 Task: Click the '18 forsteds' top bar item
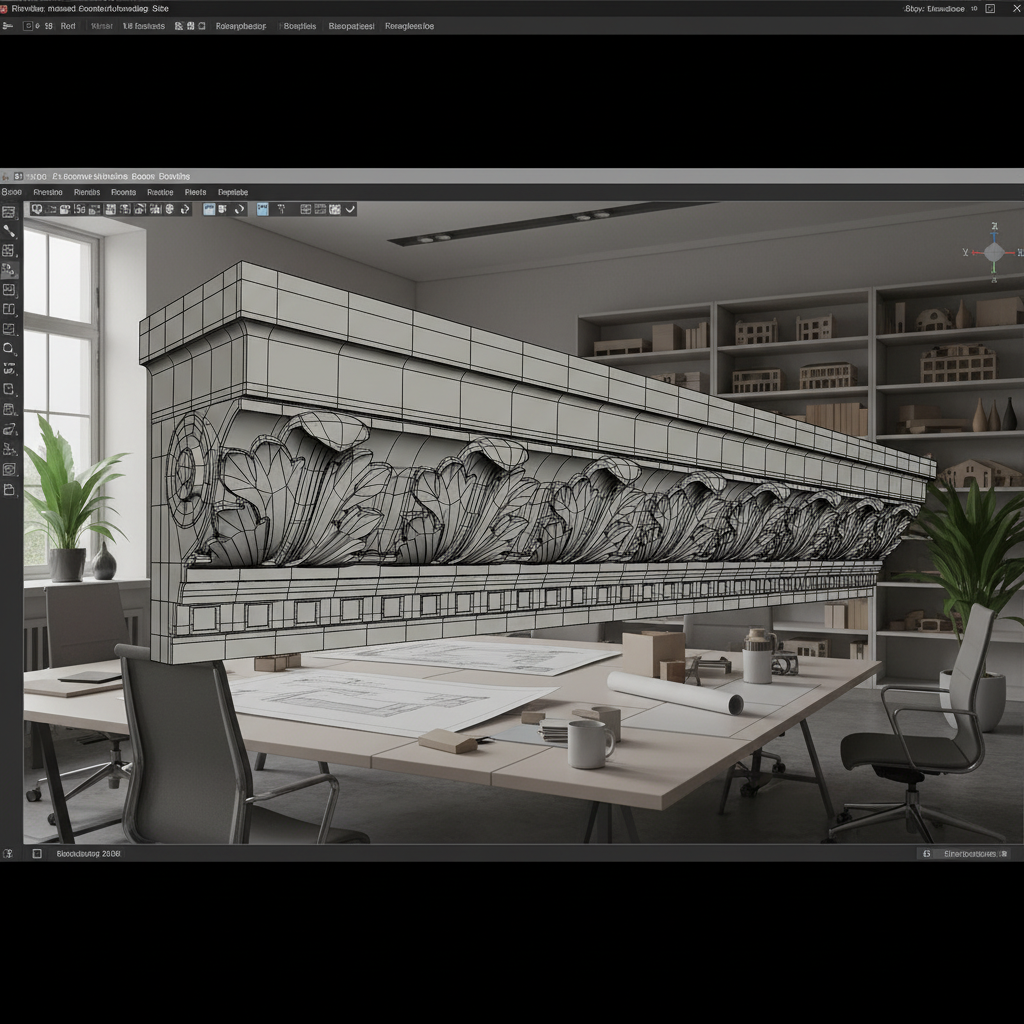(x=144, y=26)
